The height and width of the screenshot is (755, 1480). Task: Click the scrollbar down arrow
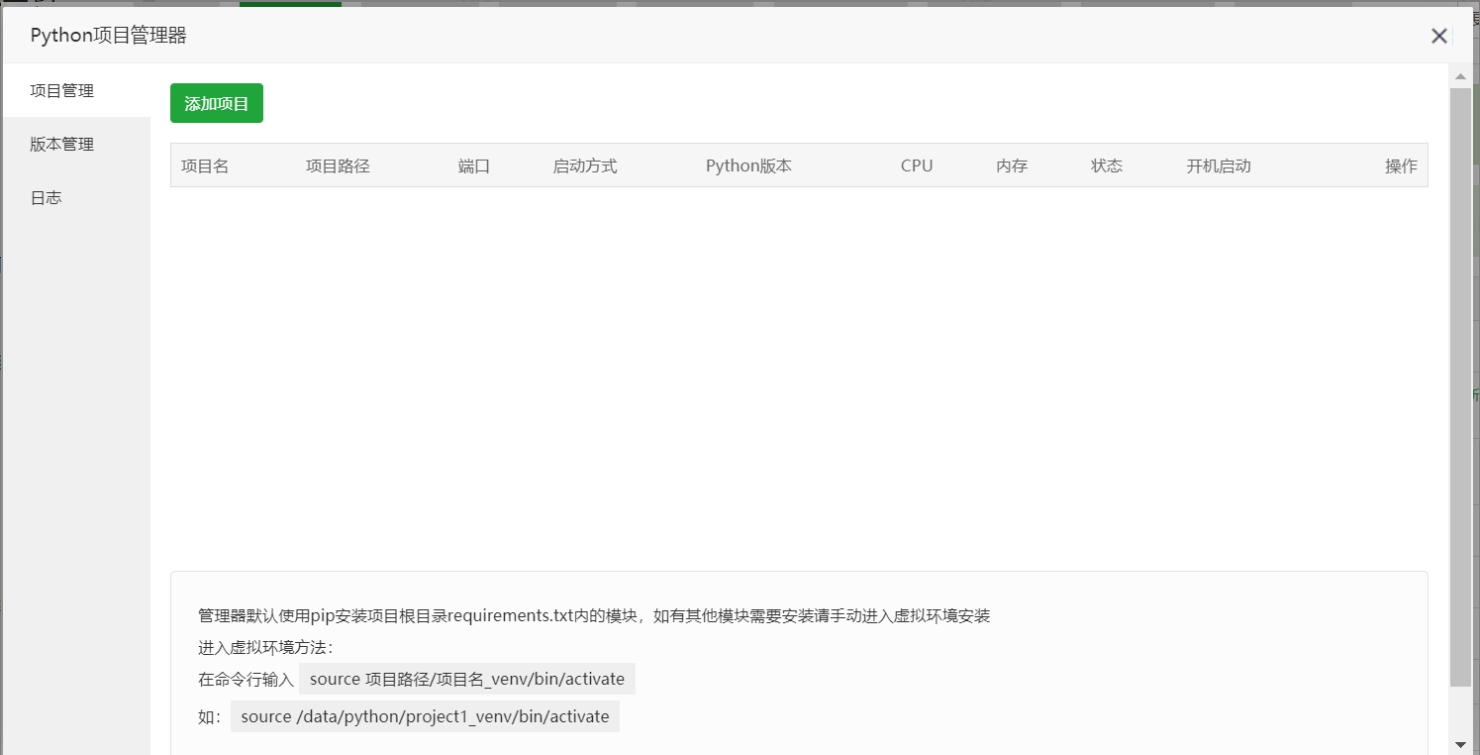[1458, 744]
